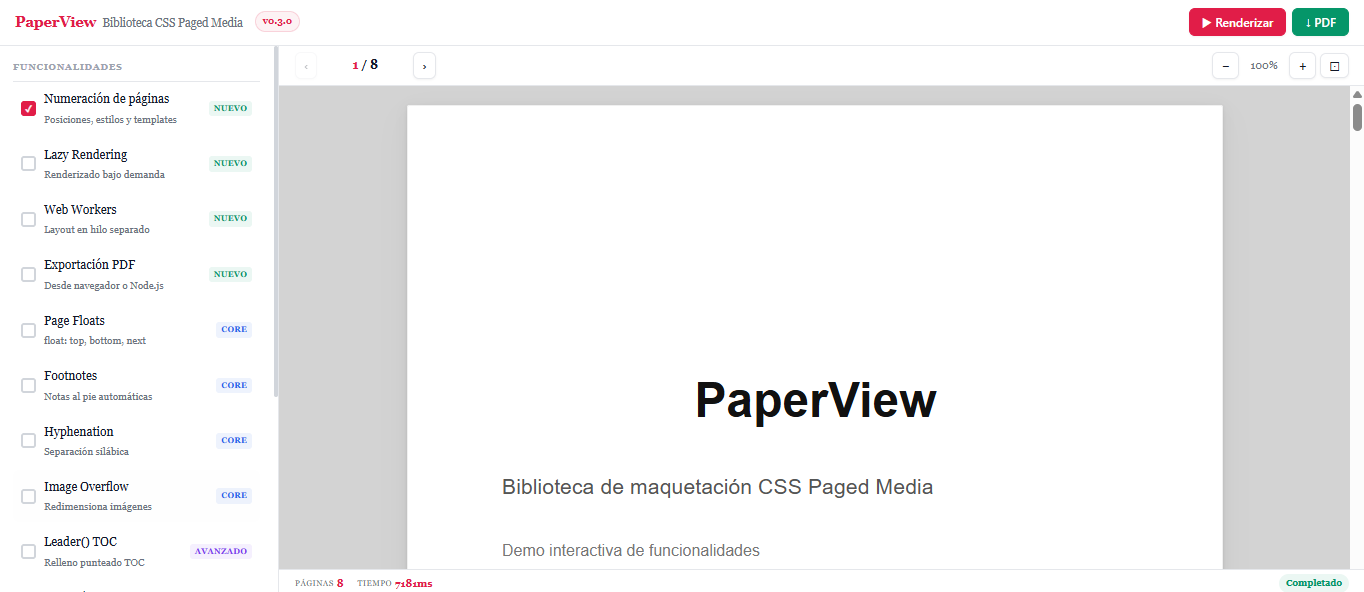Click the PaperView heading on the page
Viewport: 1364px width, 592px height.
pyautogui.click(x=815, y=400)
